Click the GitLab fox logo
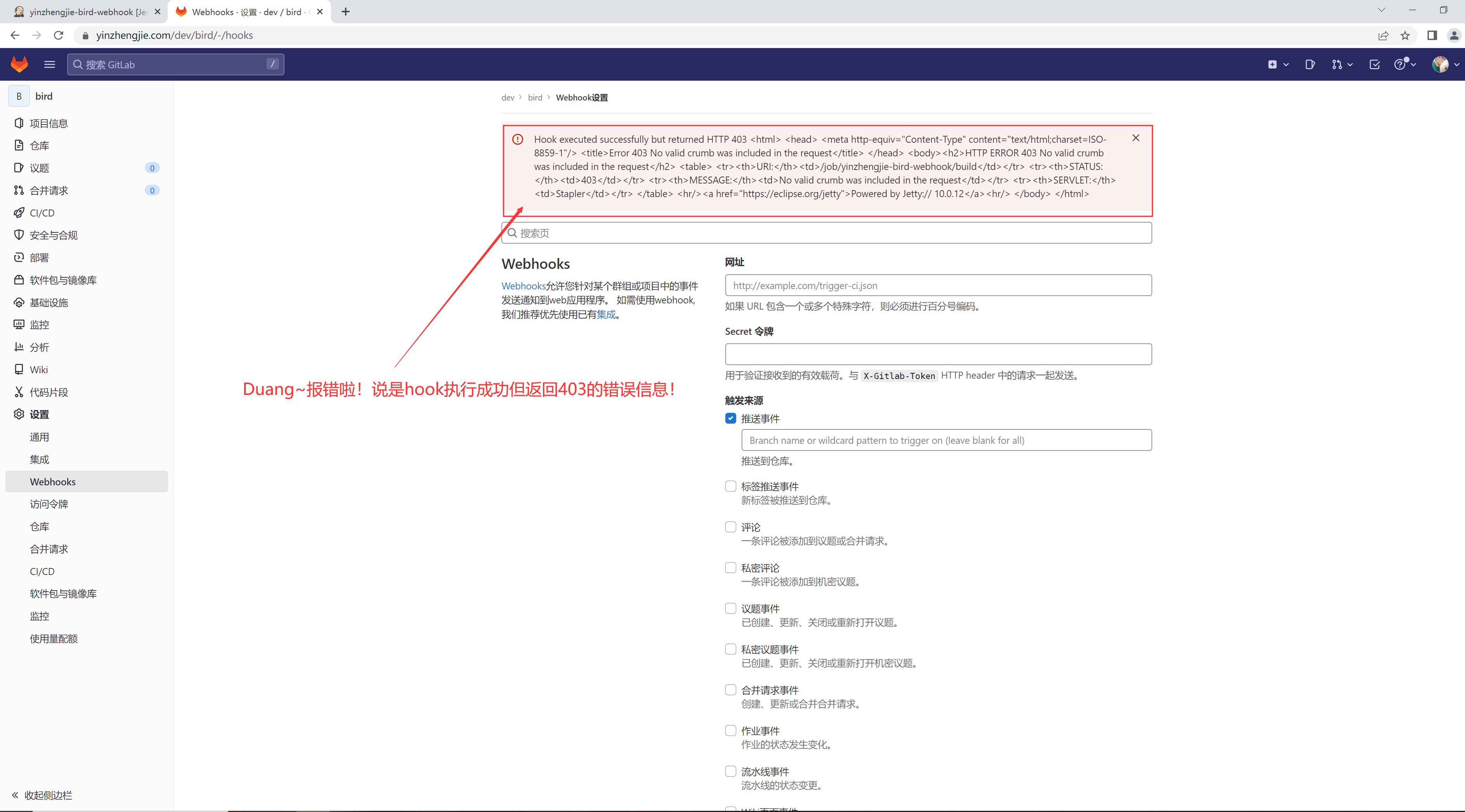This screenshot has height=812, width=1465. 19,64
